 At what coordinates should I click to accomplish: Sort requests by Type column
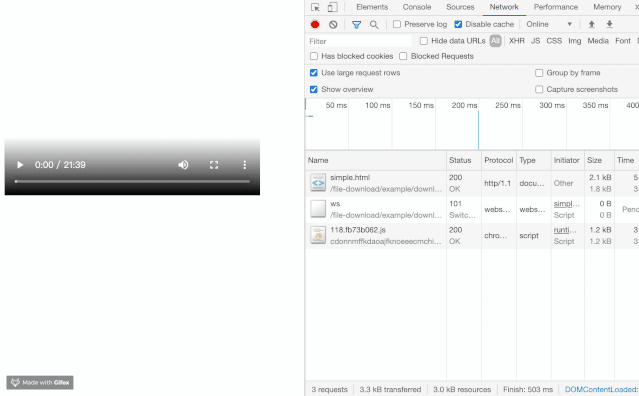[534, 160]
